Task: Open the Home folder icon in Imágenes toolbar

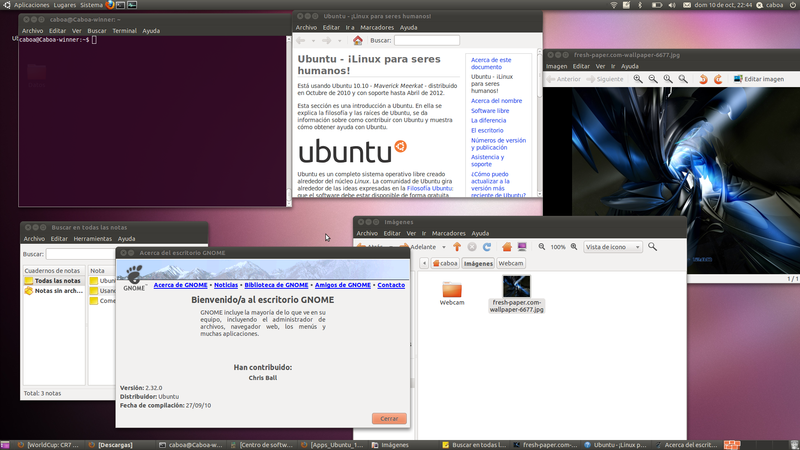Action: click(507, 247)
